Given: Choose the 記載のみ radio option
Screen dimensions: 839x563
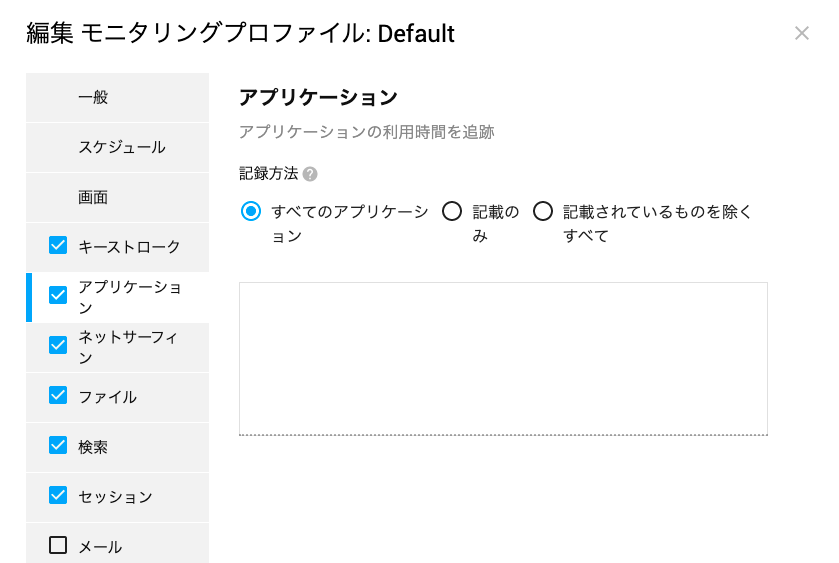Looking at the screenshot, I should pos(452,211).
